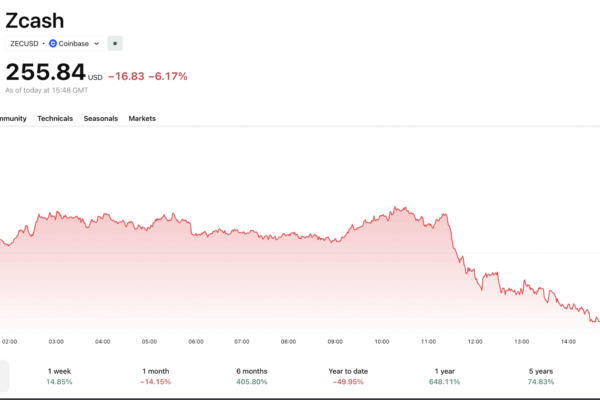
Task: Click the 255.84 price value
Action: [x=45, y=72]
